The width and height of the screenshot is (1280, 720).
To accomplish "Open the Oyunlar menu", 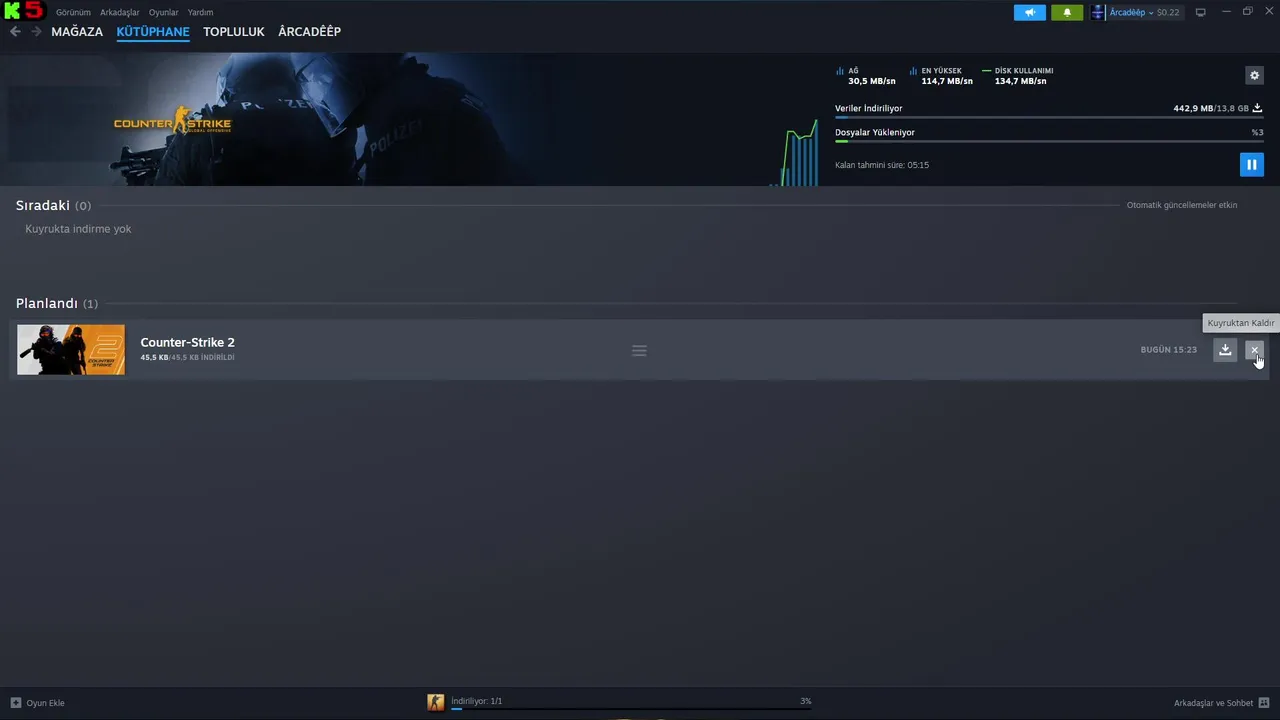I will click(164, 13).
